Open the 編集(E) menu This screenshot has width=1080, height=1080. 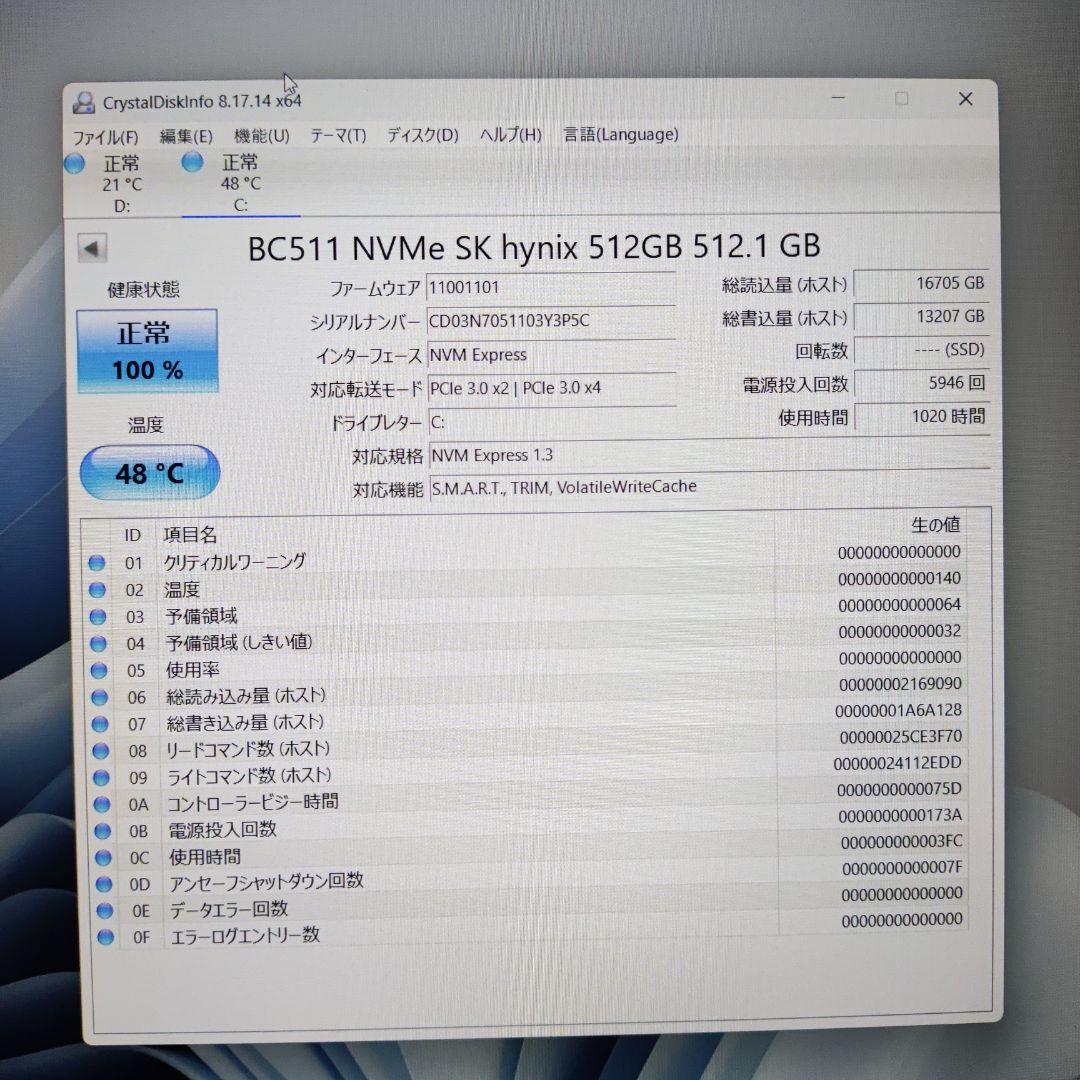click(x=186, y=136)
